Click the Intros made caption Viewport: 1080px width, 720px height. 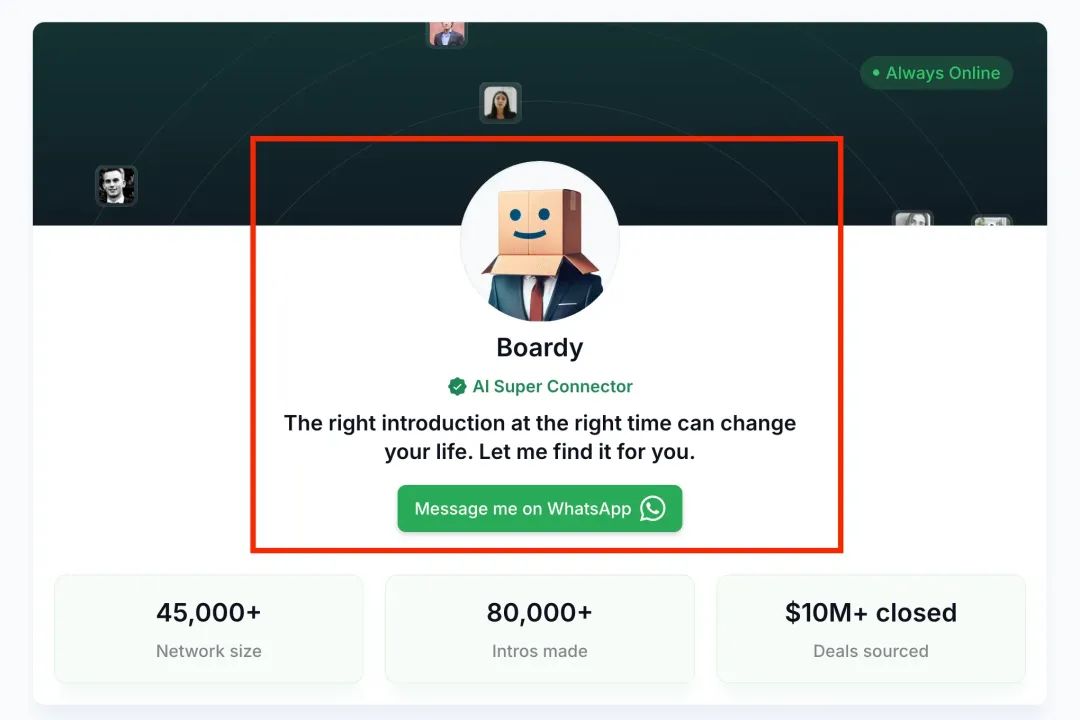tap(539, 651)
